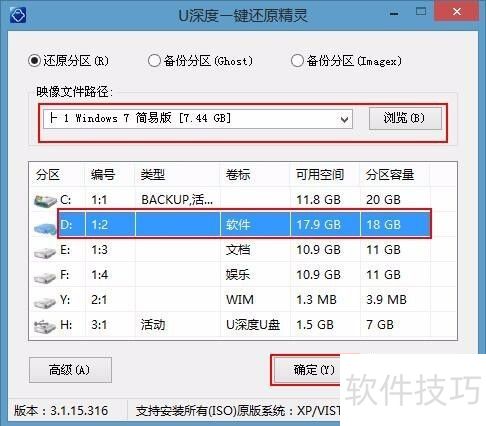The image size is (486, 426).
Task: Select the 备份分区 (Ghost) radio button
Action: [x=154, y=61]
